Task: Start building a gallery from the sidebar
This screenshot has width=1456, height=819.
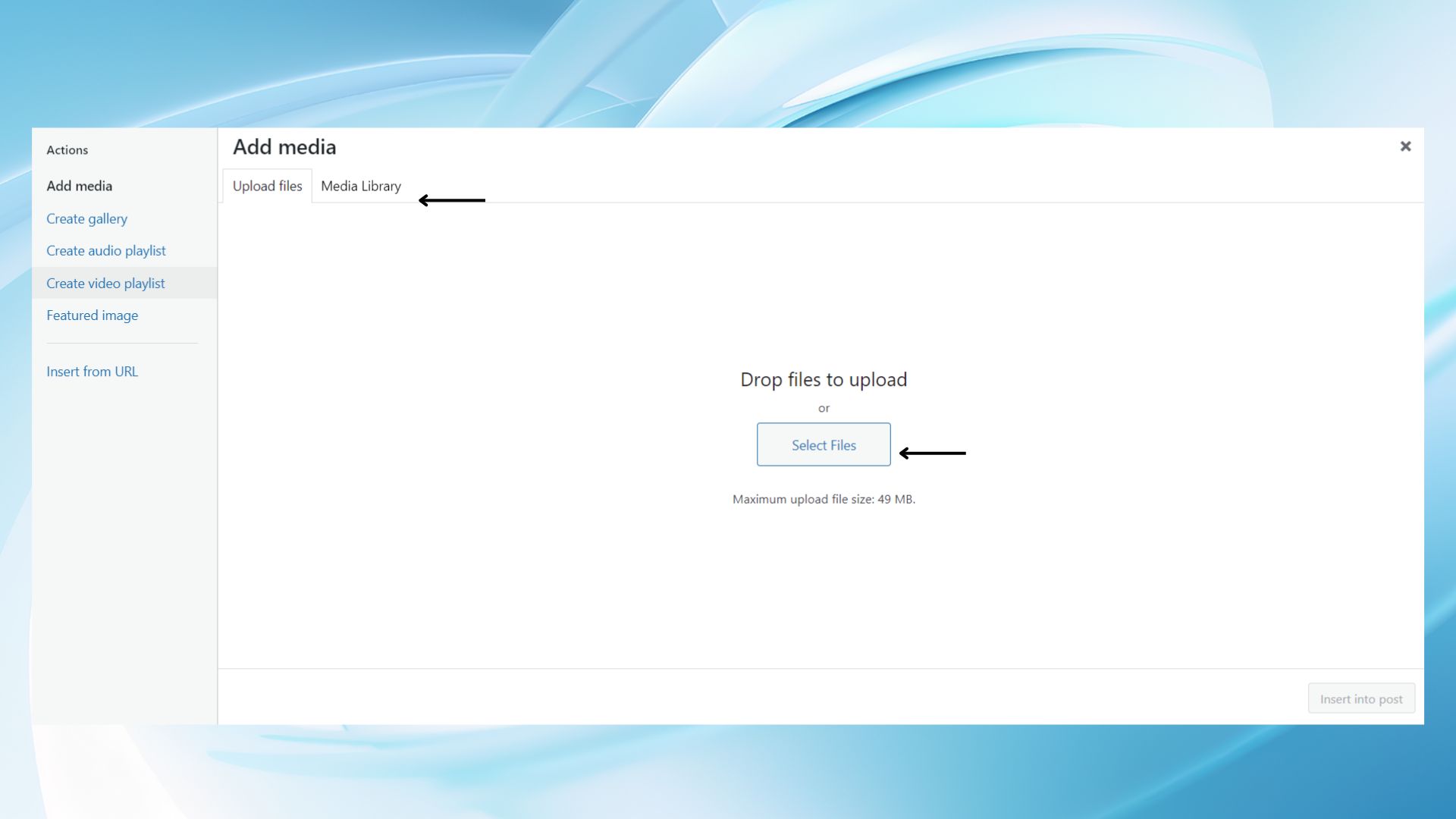Action: (86, 218)
